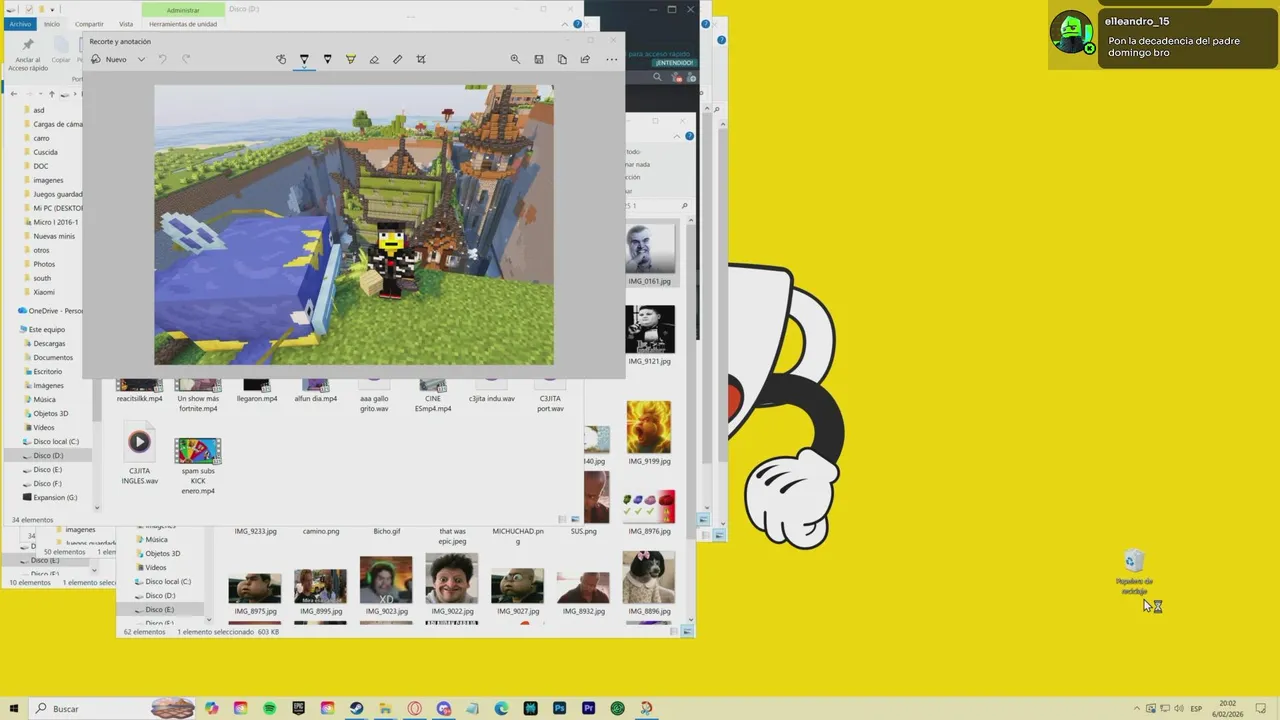
Task: Select spam subs KICK enero.mp4 video
Action: (198, 465)
